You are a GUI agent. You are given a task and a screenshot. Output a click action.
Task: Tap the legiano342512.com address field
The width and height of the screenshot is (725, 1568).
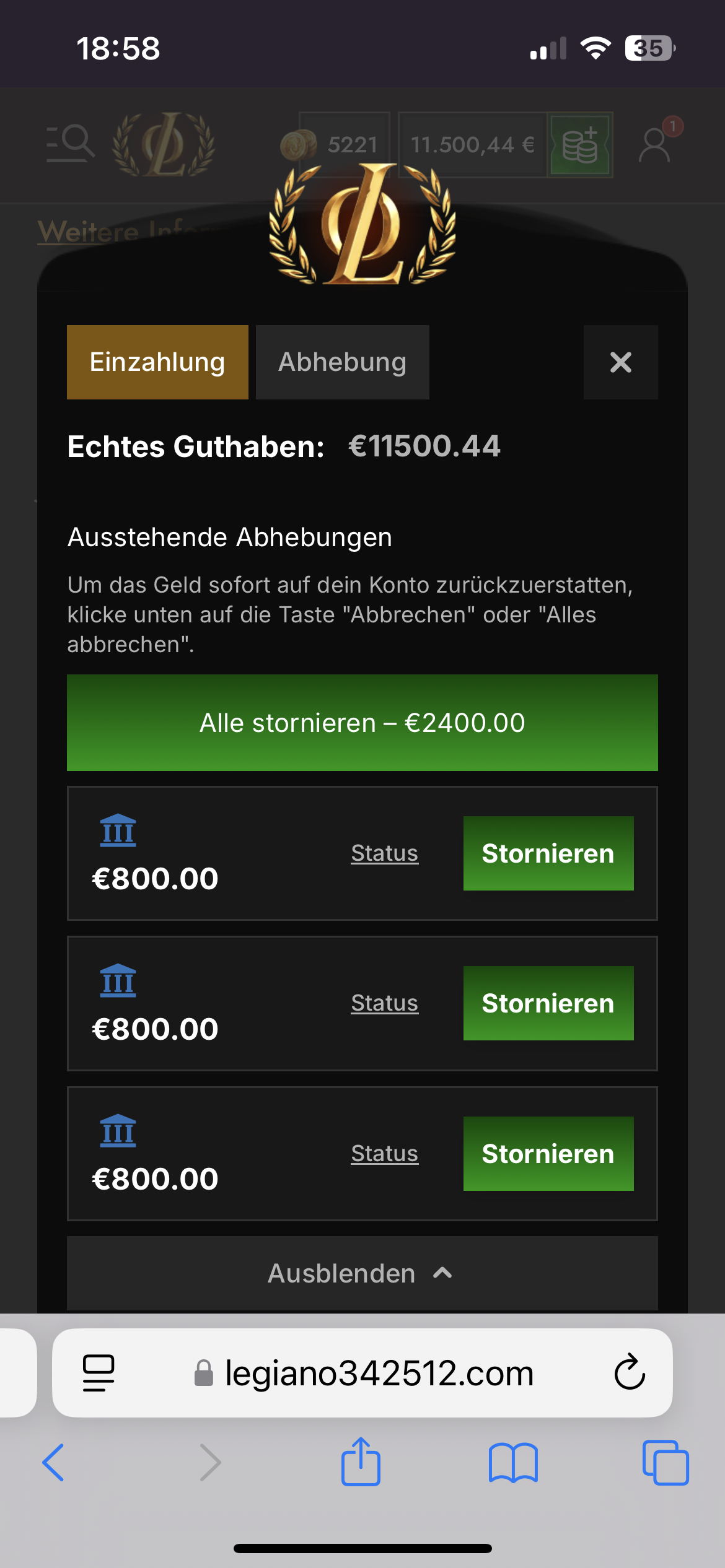(378, 1373)
